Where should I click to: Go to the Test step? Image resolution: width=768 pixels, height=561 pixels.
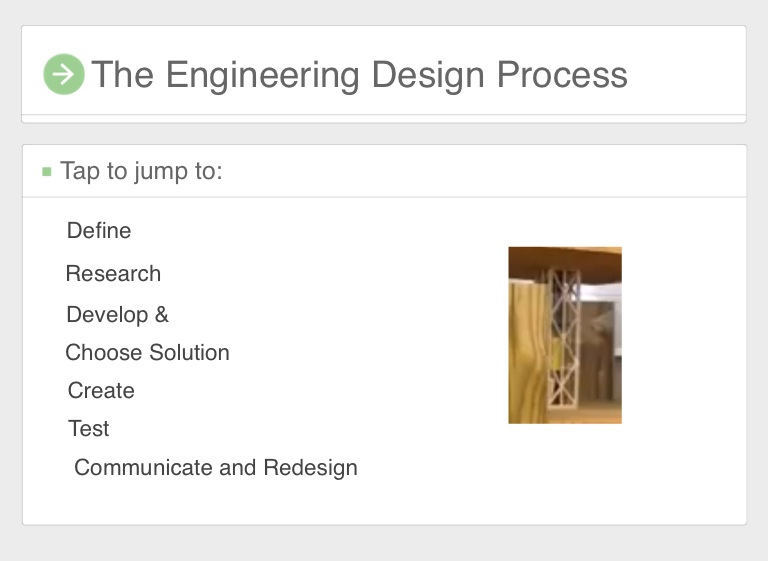pos(88,429)
